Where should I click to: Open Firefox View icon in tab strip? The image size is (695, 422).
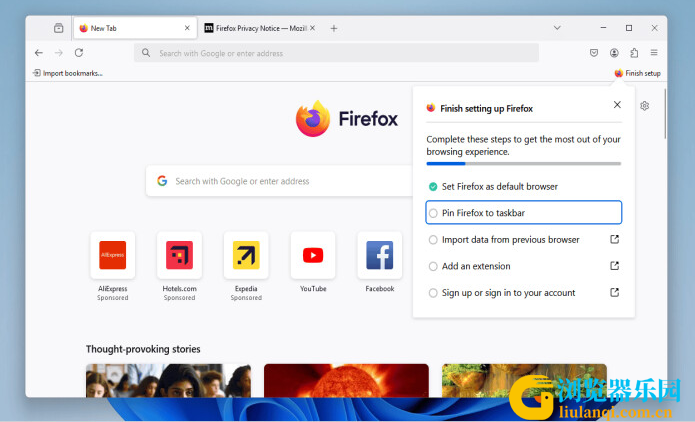tap(59, 28)
